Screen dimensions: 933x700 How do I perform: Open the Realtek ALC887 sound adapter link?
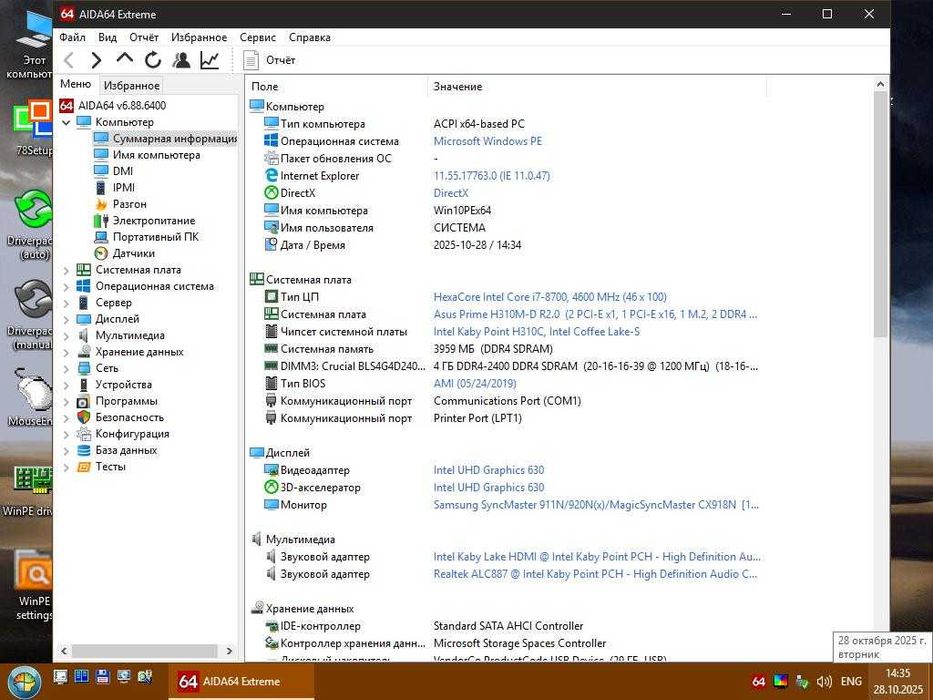point(595,574)
